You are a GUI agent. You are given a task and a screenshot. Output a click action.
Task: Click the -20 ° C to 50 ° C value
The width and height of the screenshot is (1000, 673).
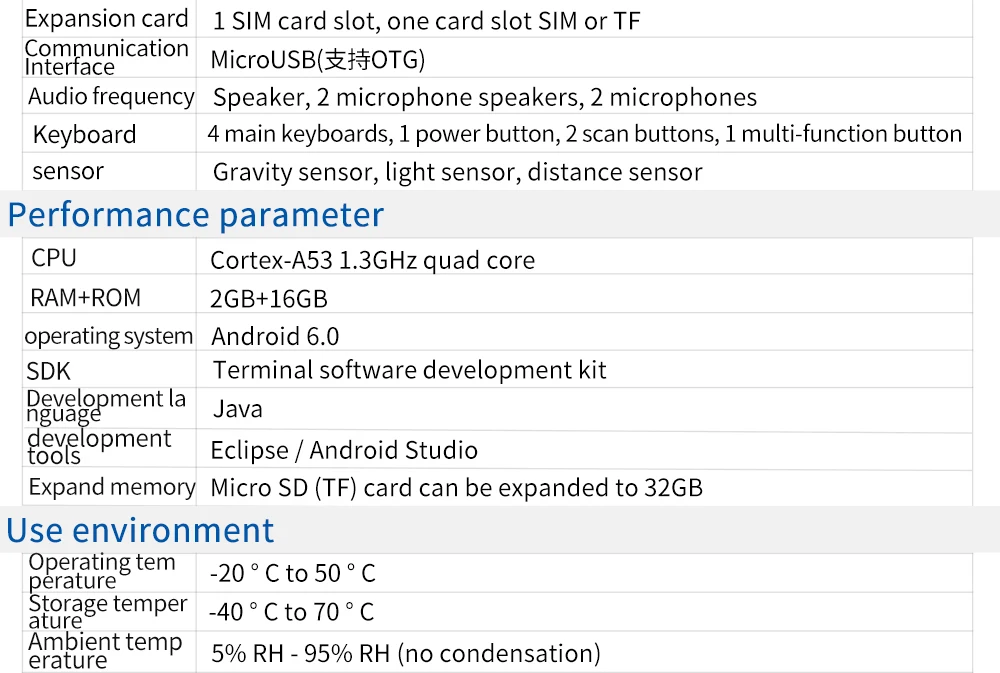tap(292, 574)
